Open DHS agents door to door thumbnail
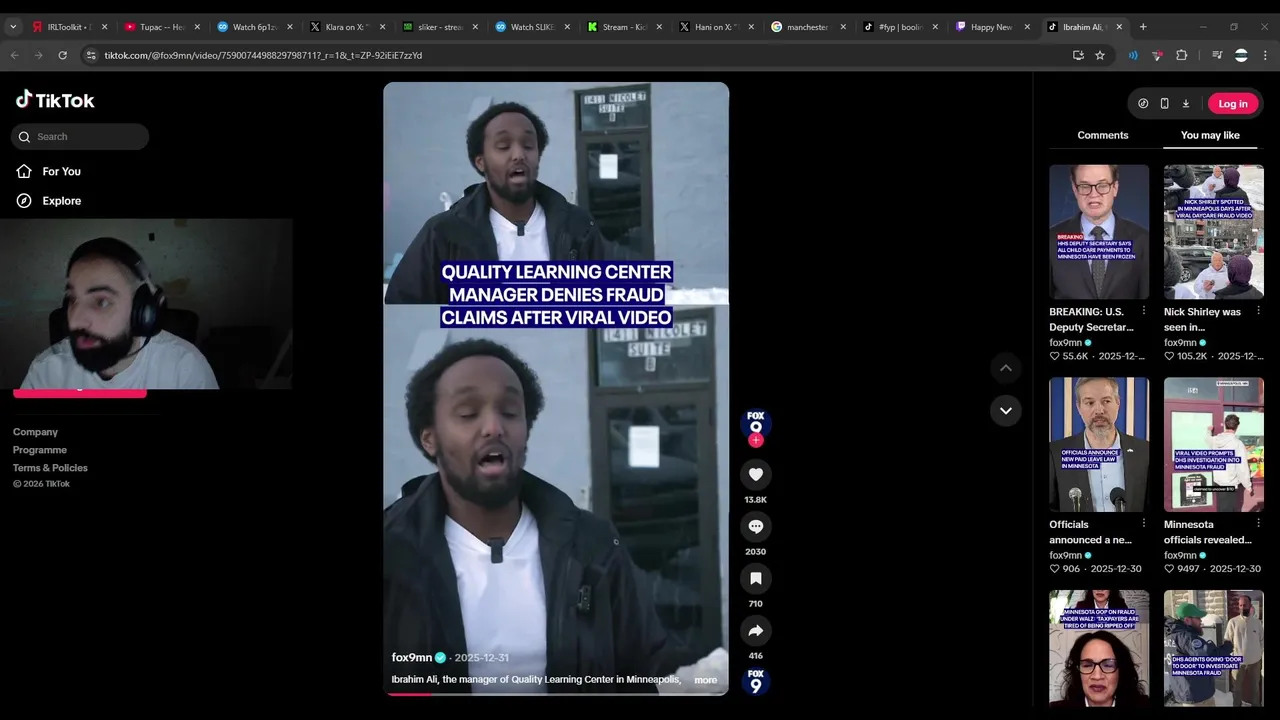This screenshot has width=1280, height=720. (x=1214, y=648)
